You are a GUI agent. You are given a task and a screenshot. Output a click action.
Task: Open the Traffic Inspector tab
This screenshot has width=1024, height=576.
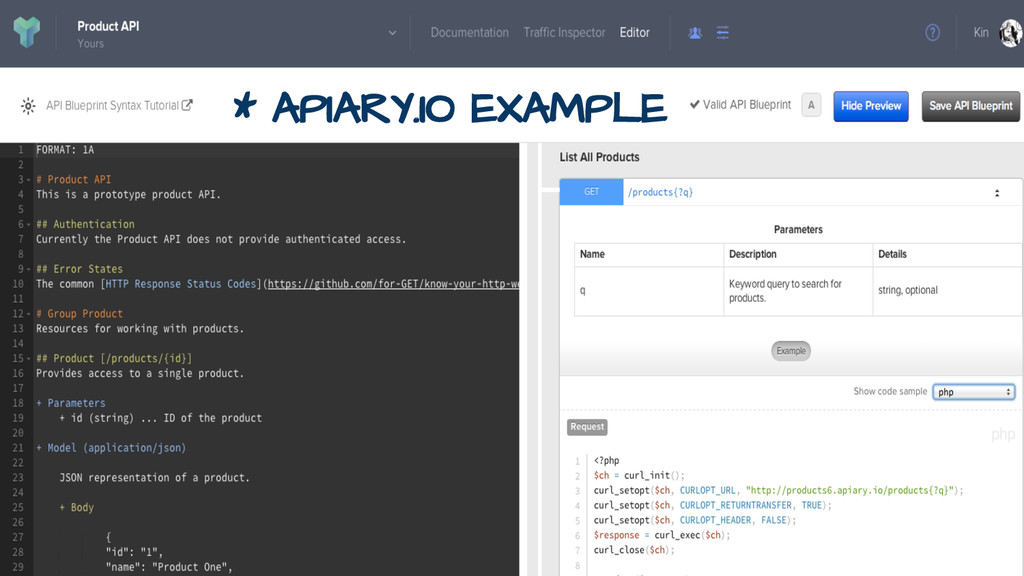(564, 33)
